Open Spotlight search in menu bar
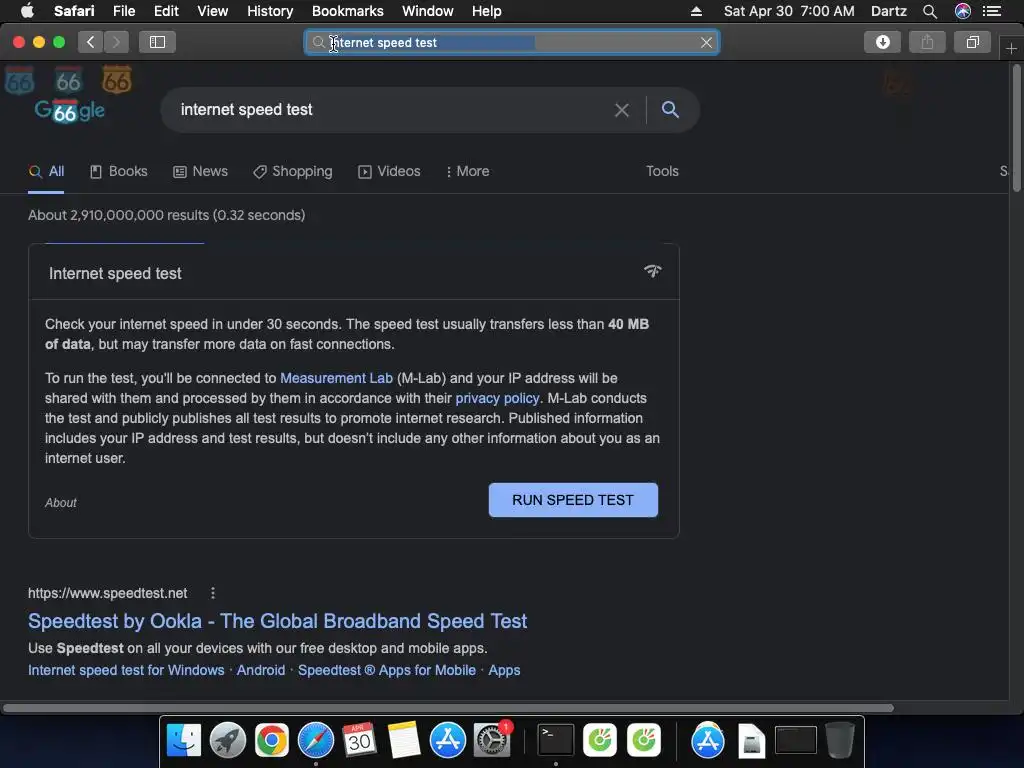 click(930, 11)
